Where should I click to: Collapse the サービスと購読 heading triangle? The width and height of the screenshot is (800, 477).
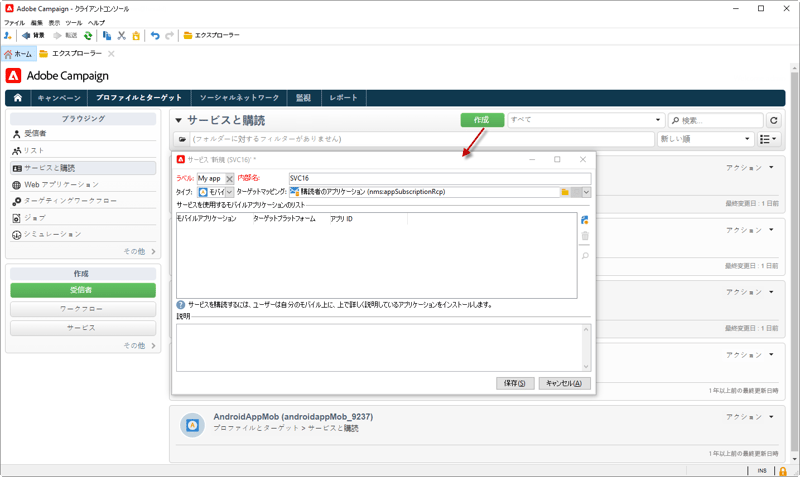[x=179, y=121]
